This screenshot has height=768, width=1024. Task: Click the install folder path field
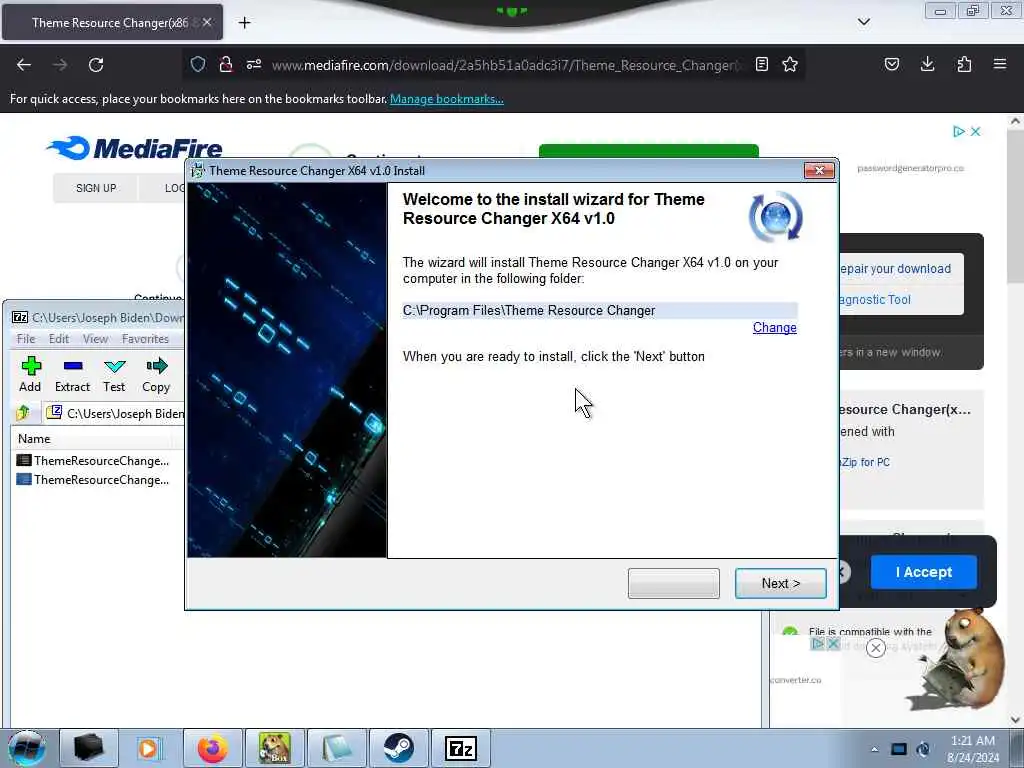[600, 311]
